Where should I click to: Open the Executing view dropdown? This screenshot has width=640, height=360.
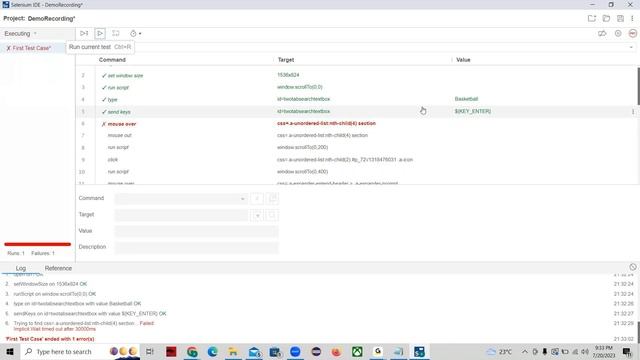[20, 33]
